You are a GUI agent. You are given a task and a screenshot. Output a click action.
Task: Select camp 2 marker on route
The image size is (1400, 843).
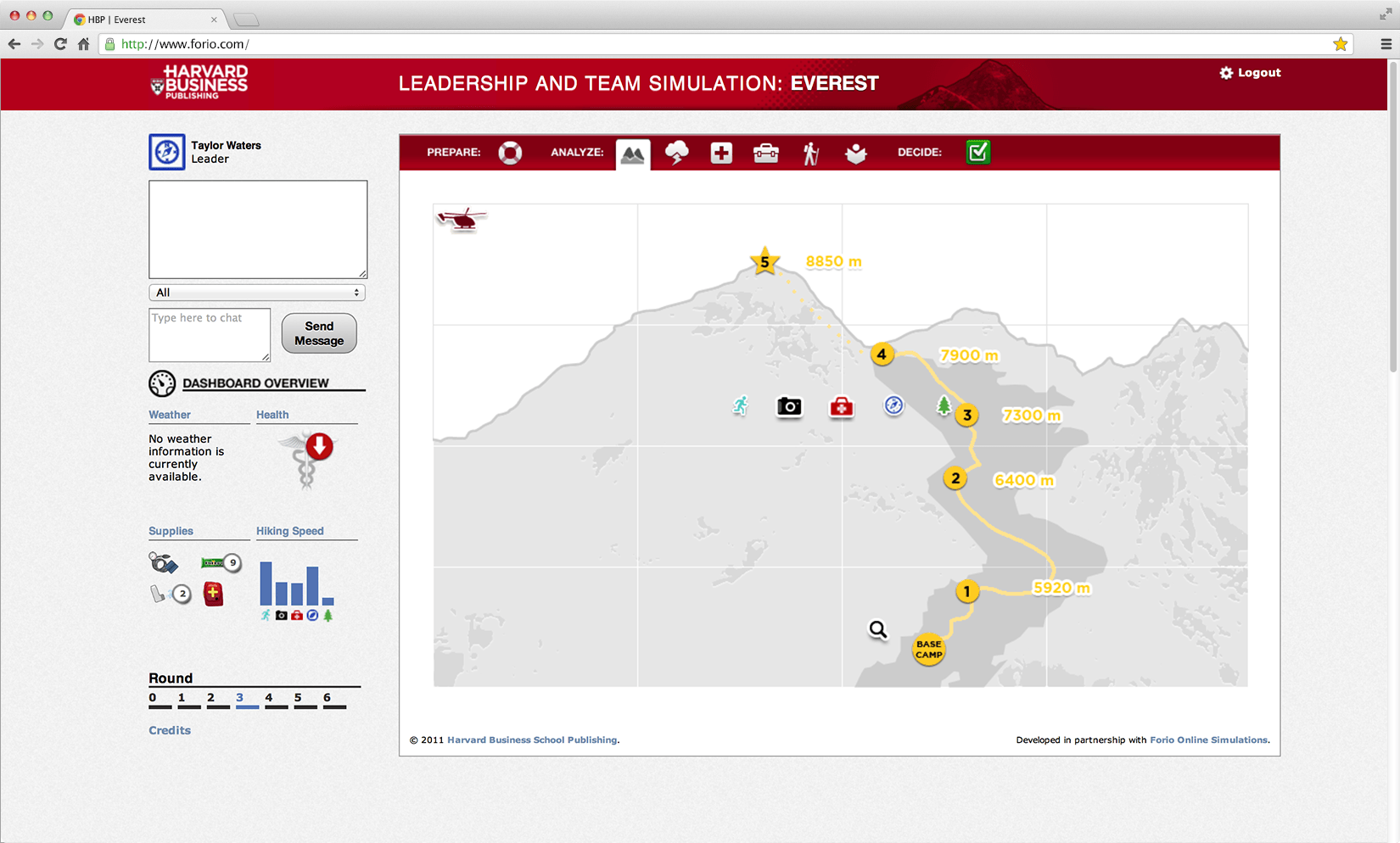click(955, 478)
